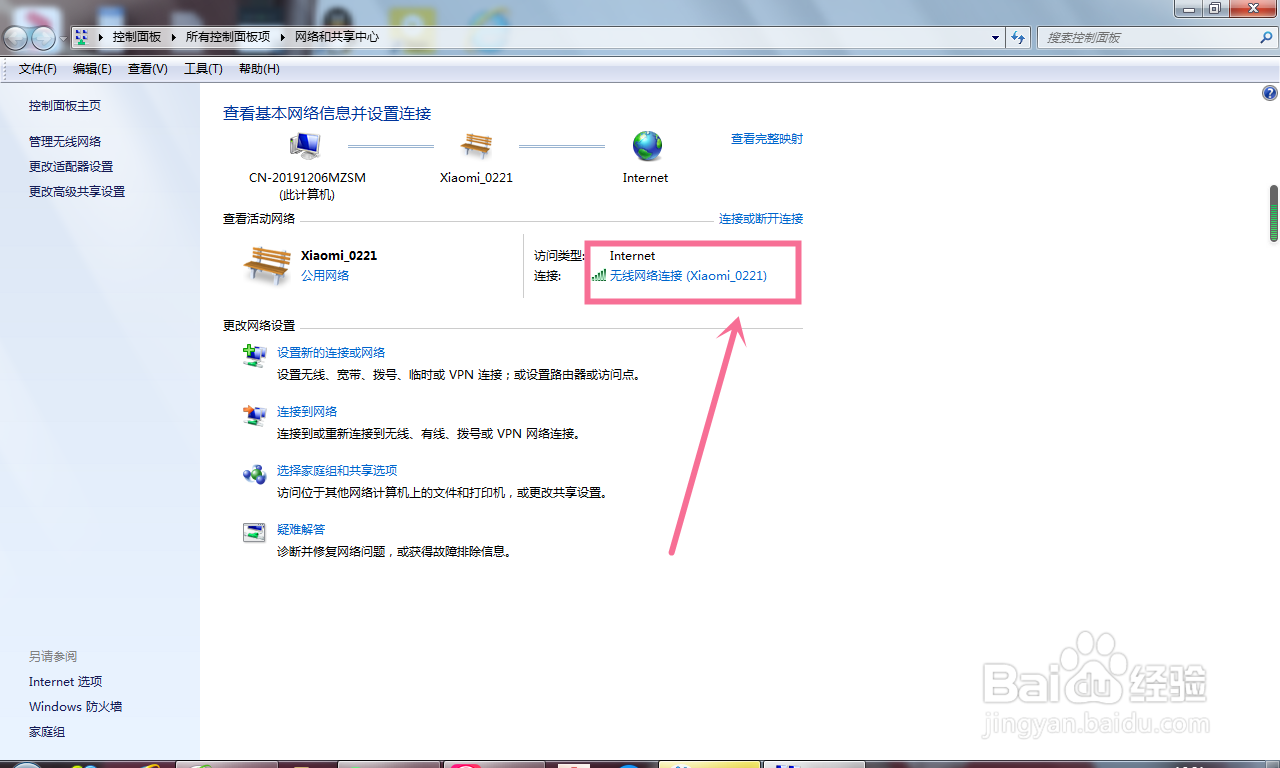Click the 连接或断开连接 link
The image size is (1280, 768).
click(x=761, y=219)
